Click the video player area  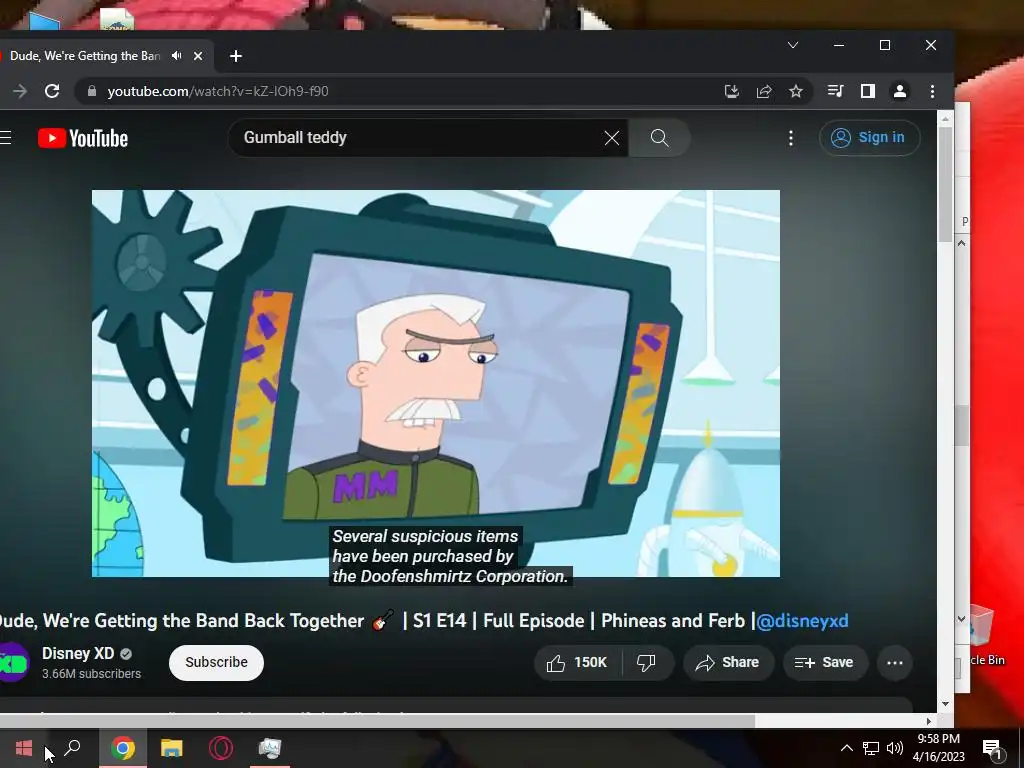click(436, 383)
